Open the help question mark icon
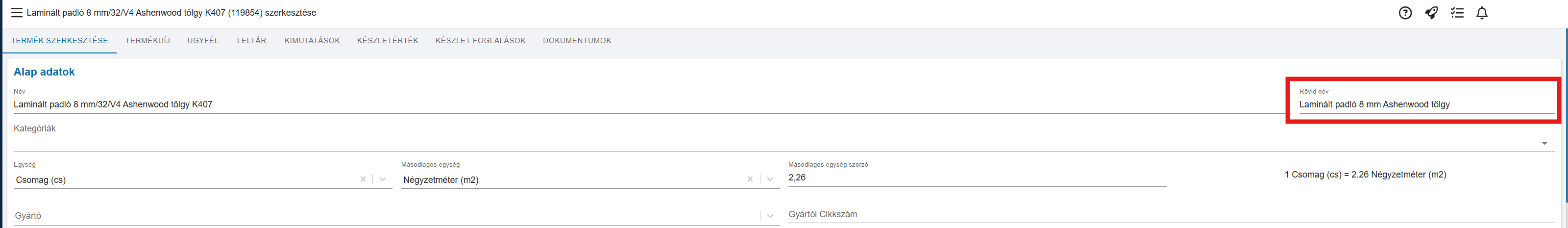This screenshot has width=1568, height=228. (x=1405, y=13)
